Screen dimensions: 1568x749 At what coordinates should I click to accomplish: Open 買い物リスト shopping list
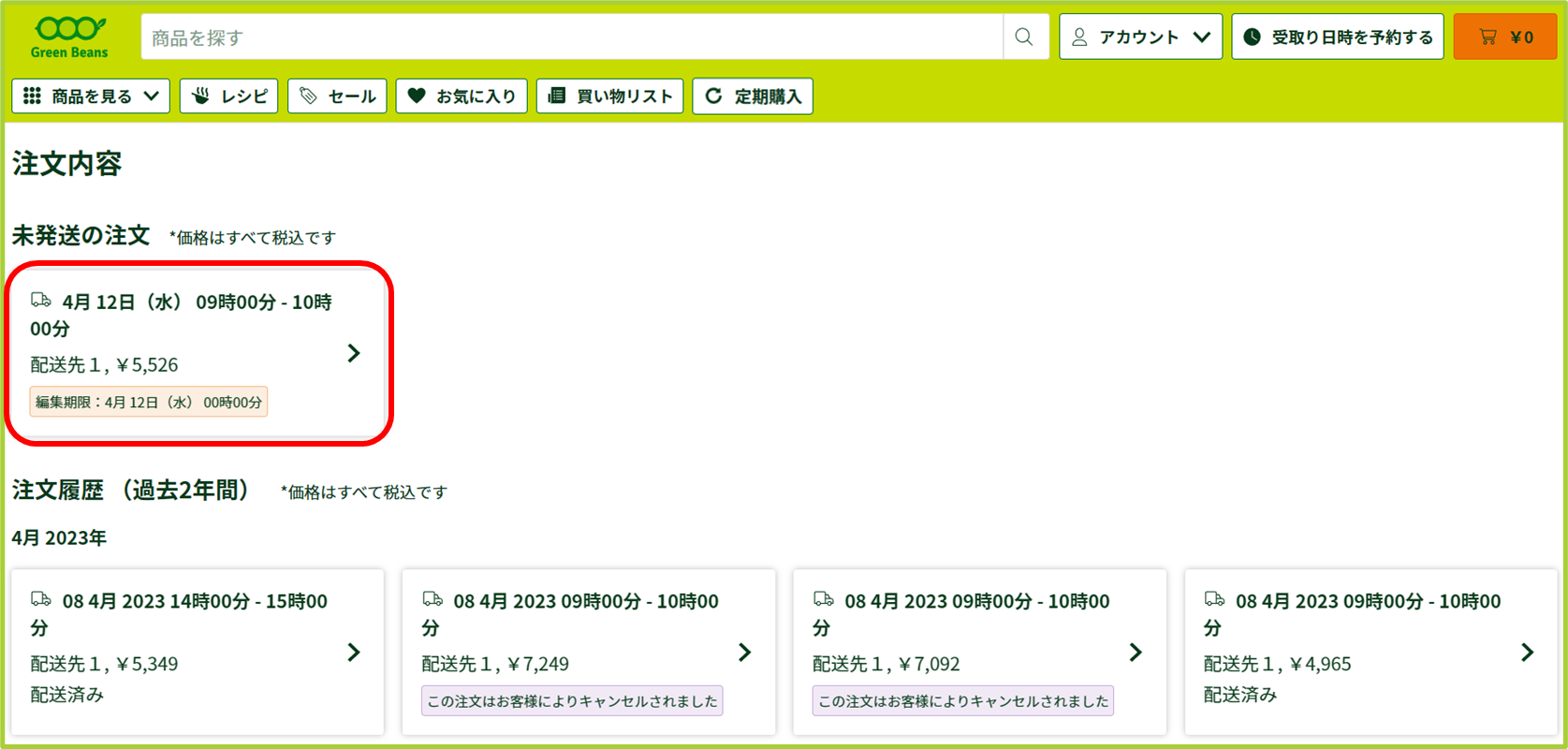609,95
